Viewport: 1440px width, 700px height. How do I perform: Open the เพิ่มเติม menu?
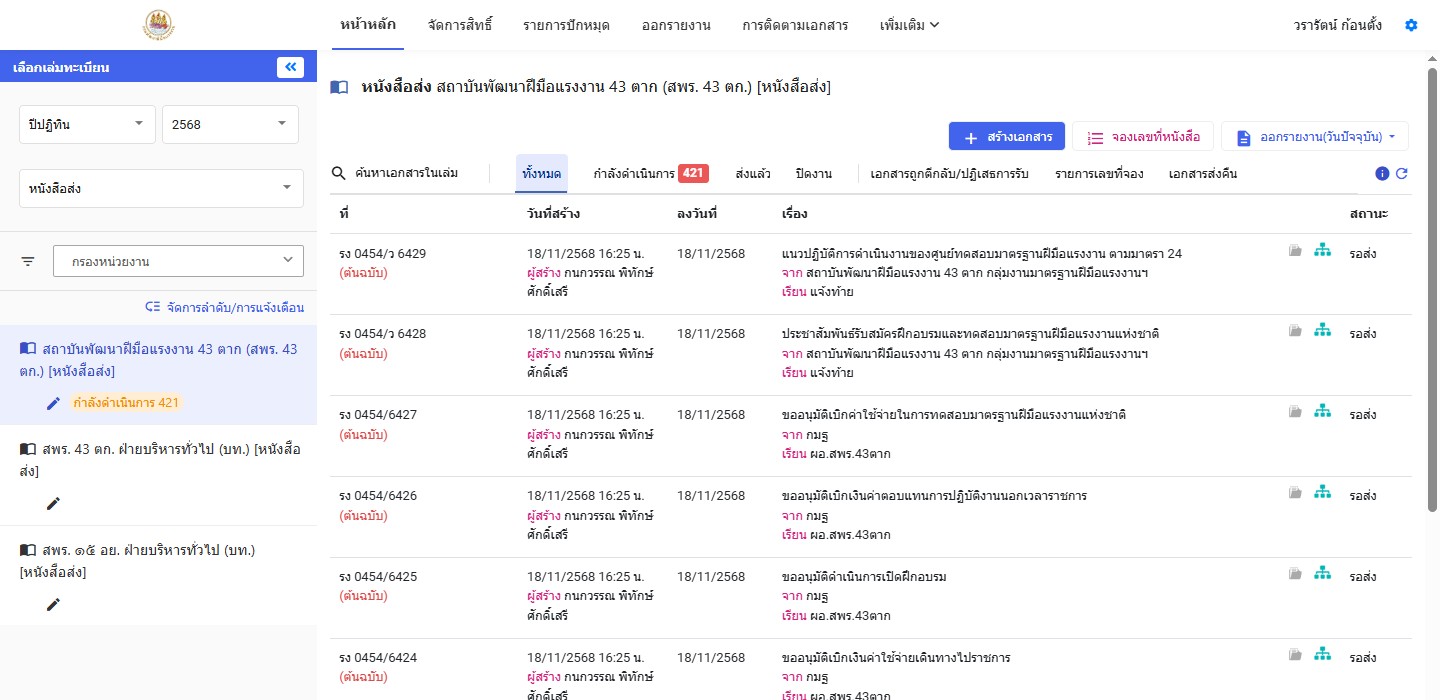pos(908,25)
